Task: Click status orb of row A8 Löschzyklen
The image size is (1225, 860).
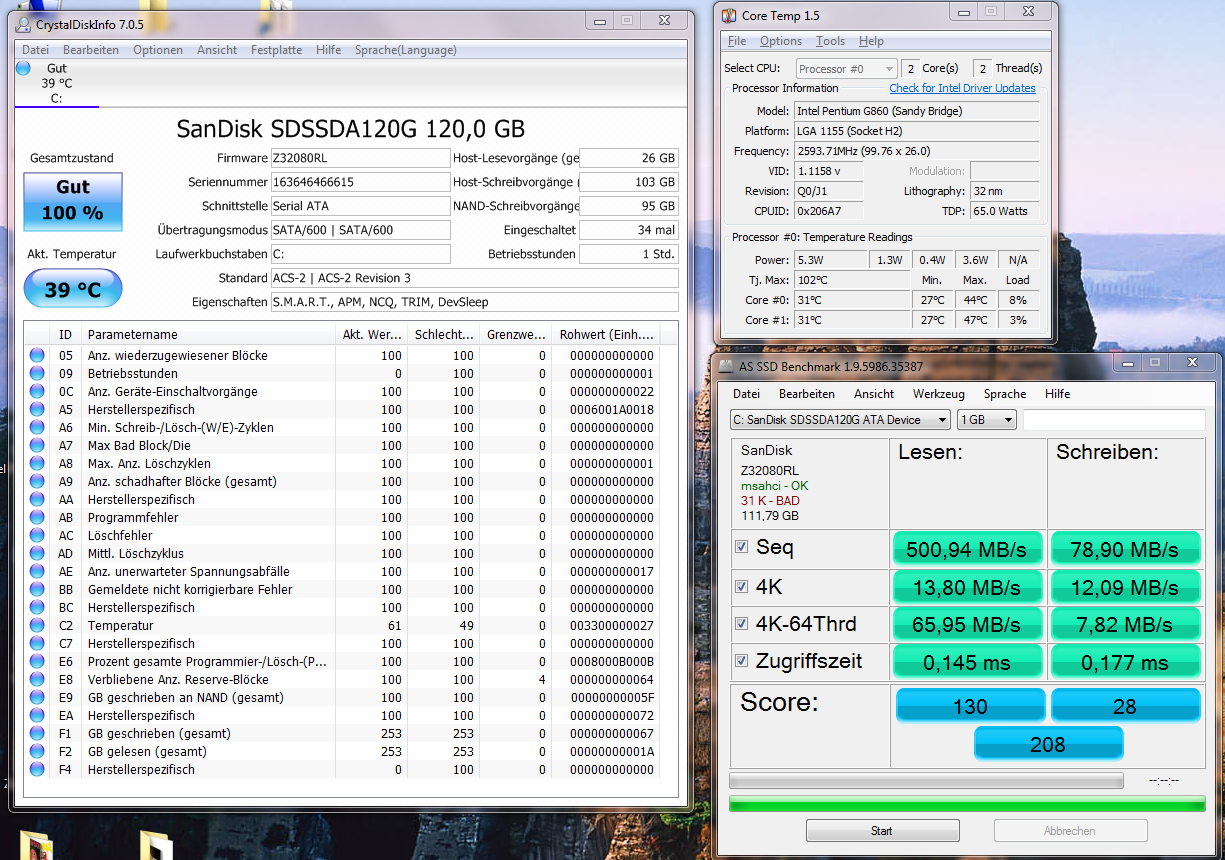Action: point(37,463)
